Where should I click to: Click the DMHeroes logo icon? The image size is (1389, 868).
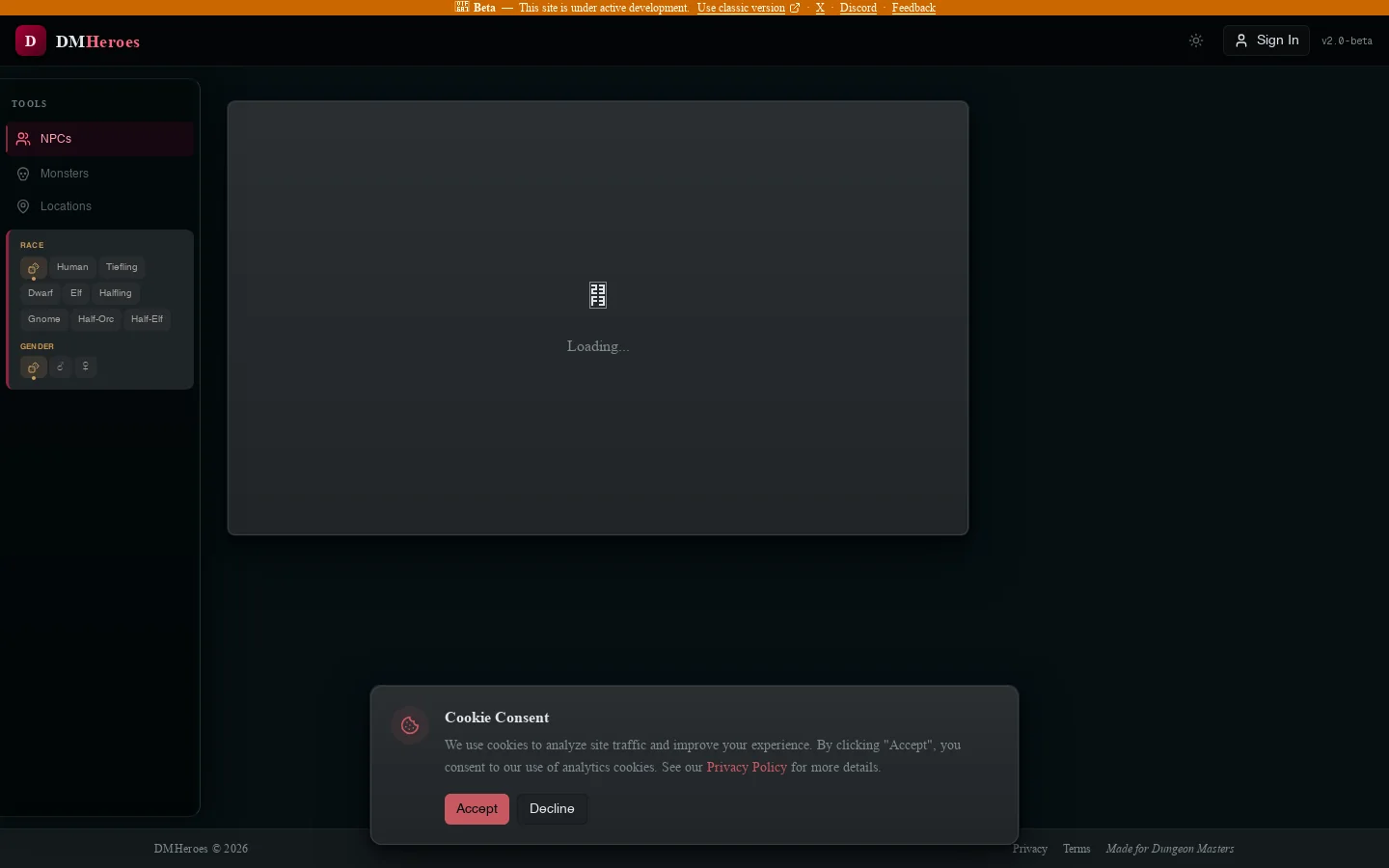coord(31,41)
